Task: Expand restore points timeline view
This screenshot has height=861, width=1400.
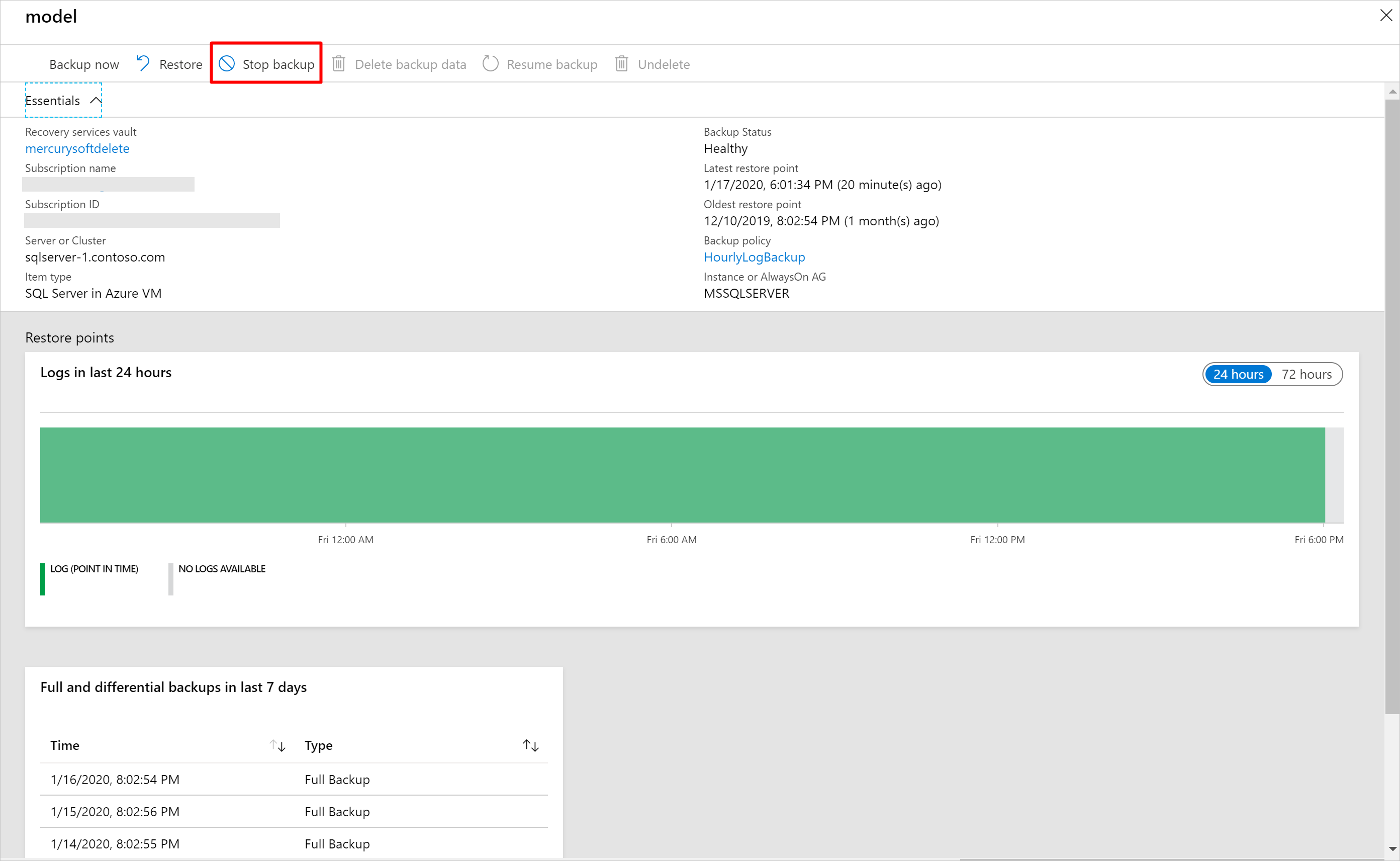Action: click(1307, 374)
